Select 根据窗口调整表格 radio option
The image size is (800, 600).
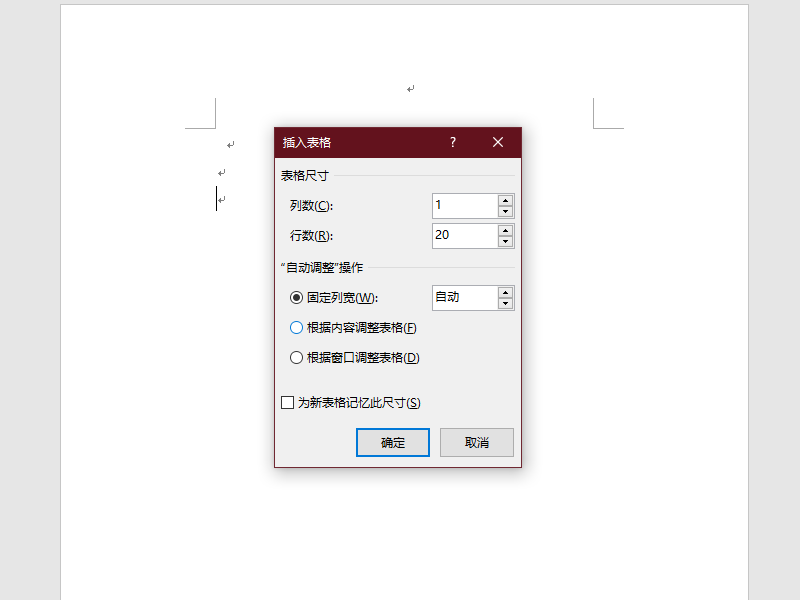(x=296, y=358)
